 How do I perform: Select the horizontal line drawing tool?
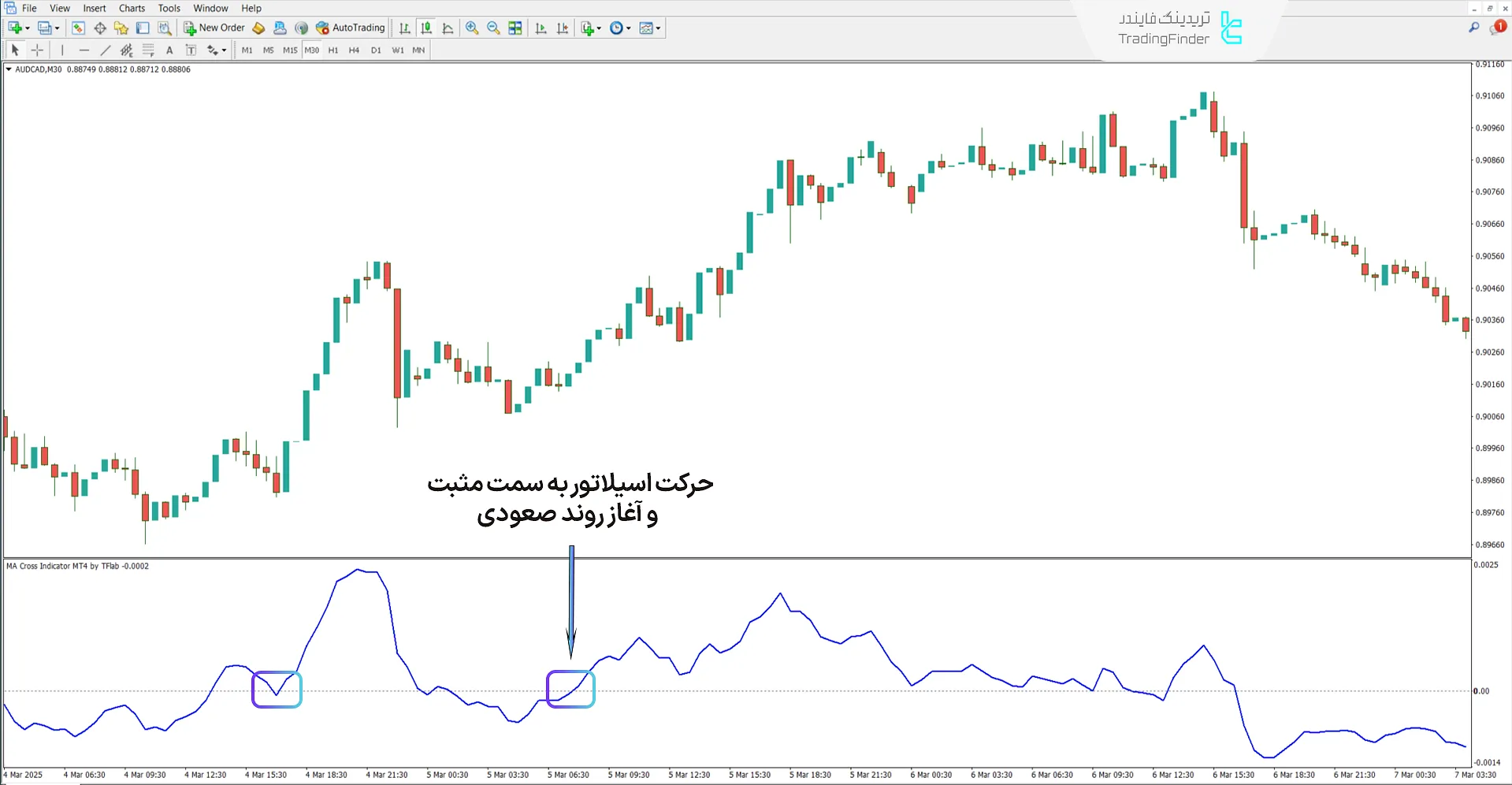(84, 50)
